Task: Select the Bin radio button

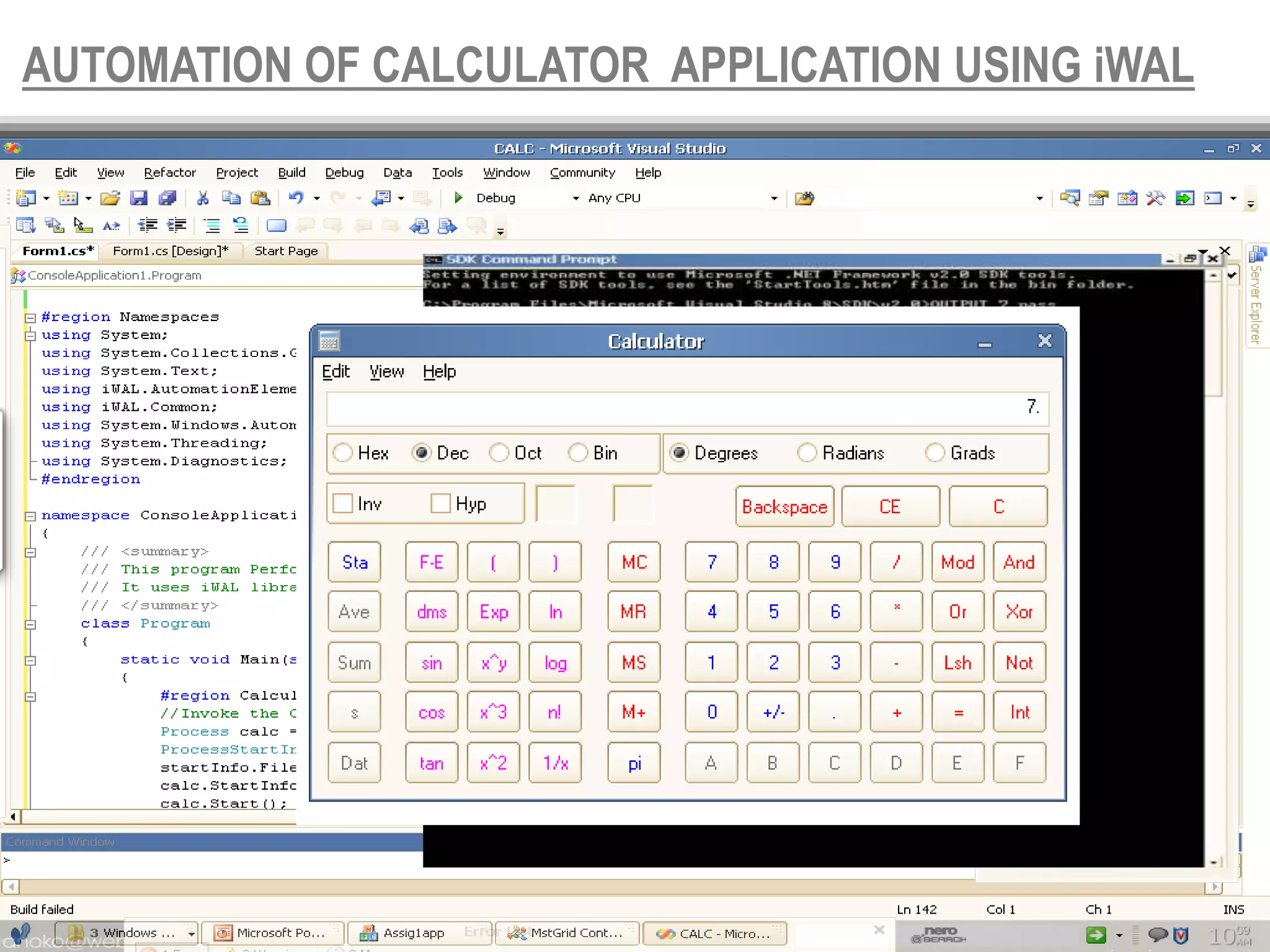Action: coord(578,453)
